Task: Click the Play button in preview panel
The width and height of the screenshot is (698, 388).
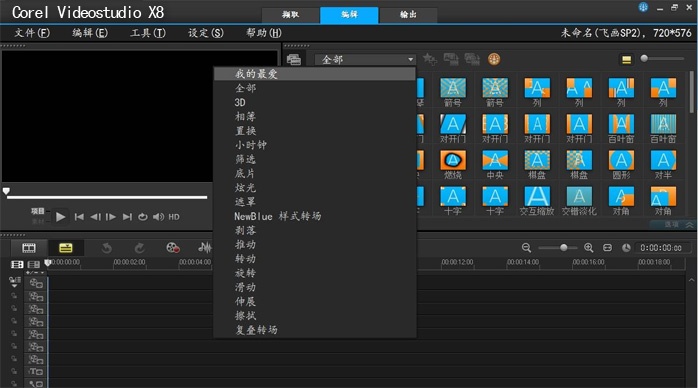Action: 60,217
